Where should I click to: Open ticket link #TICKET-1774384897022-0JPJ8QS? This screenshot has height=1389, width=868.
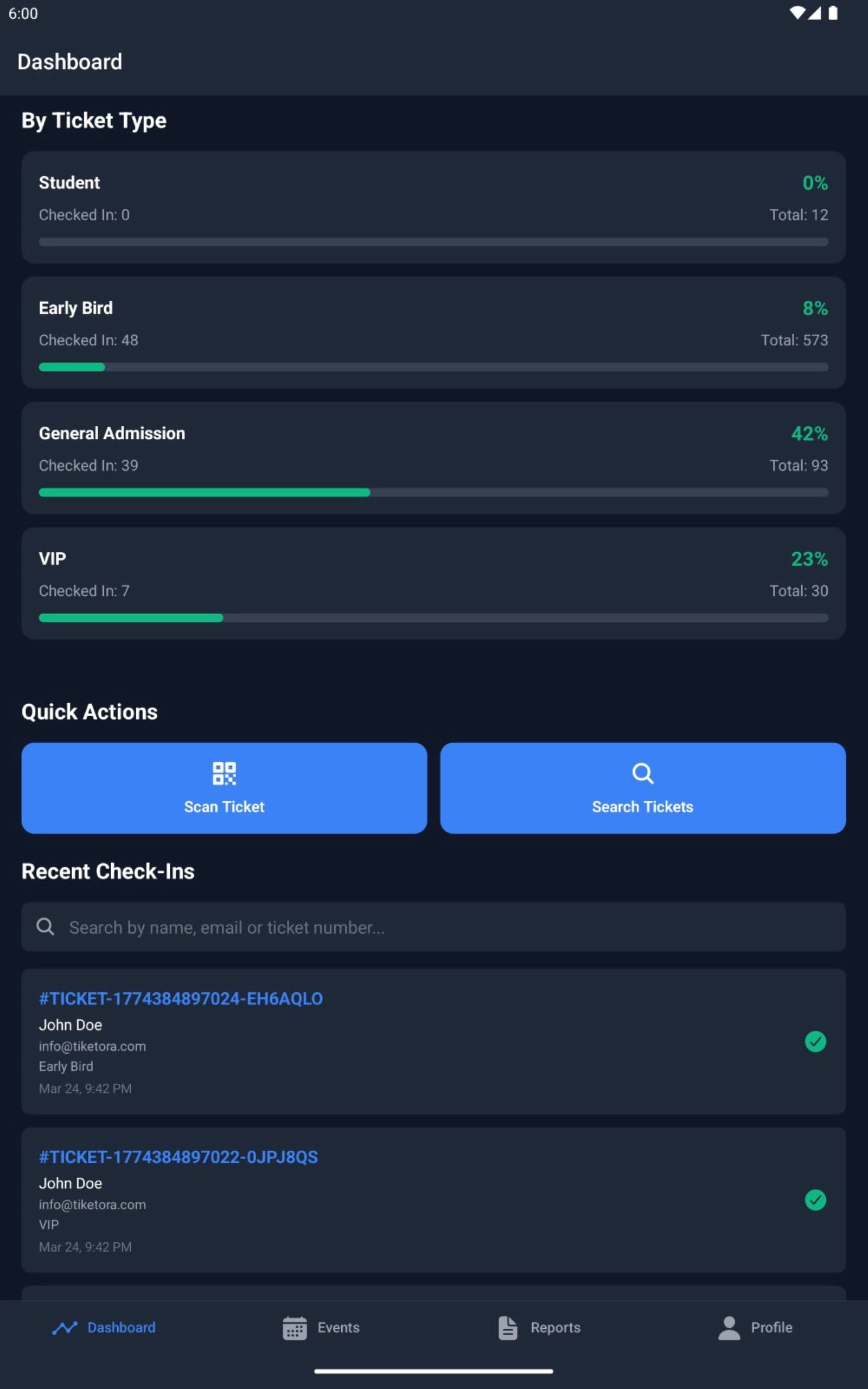[178, 1157]
